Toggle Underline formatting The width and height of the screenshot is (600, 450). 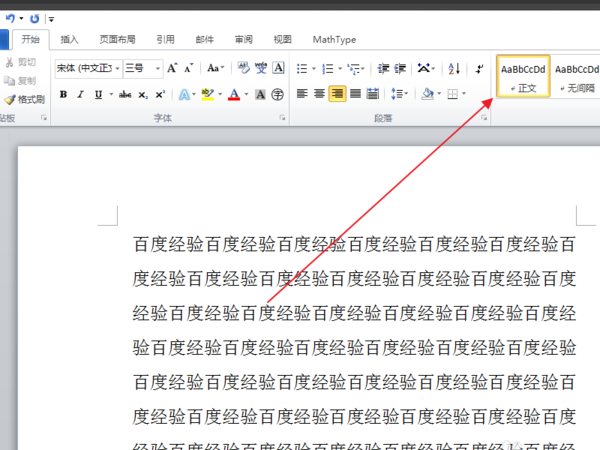pyautogui.click(x=98, y=94)
